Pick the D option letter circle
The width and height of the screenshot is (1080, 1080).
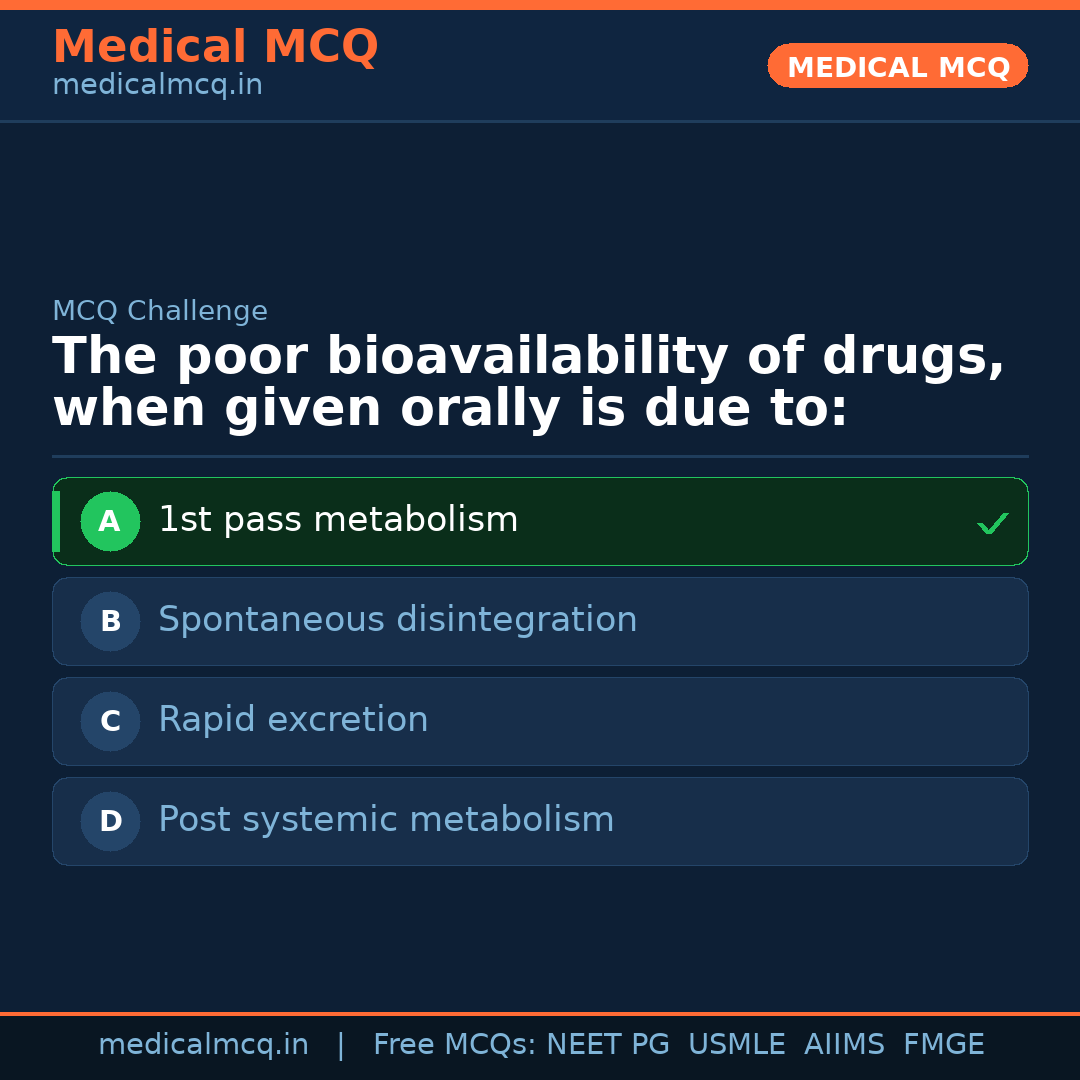click(110, 821)
